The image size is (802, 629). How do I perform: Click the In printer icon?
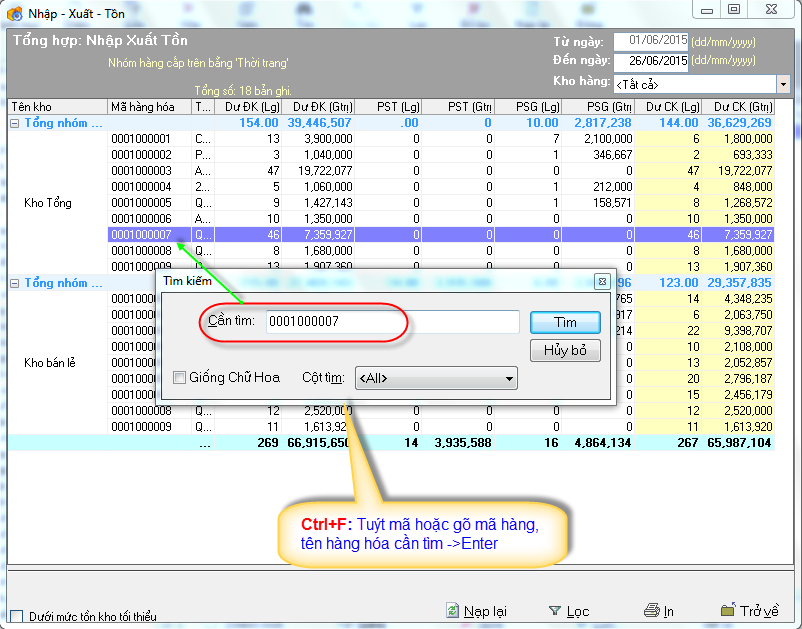[651, 610]
